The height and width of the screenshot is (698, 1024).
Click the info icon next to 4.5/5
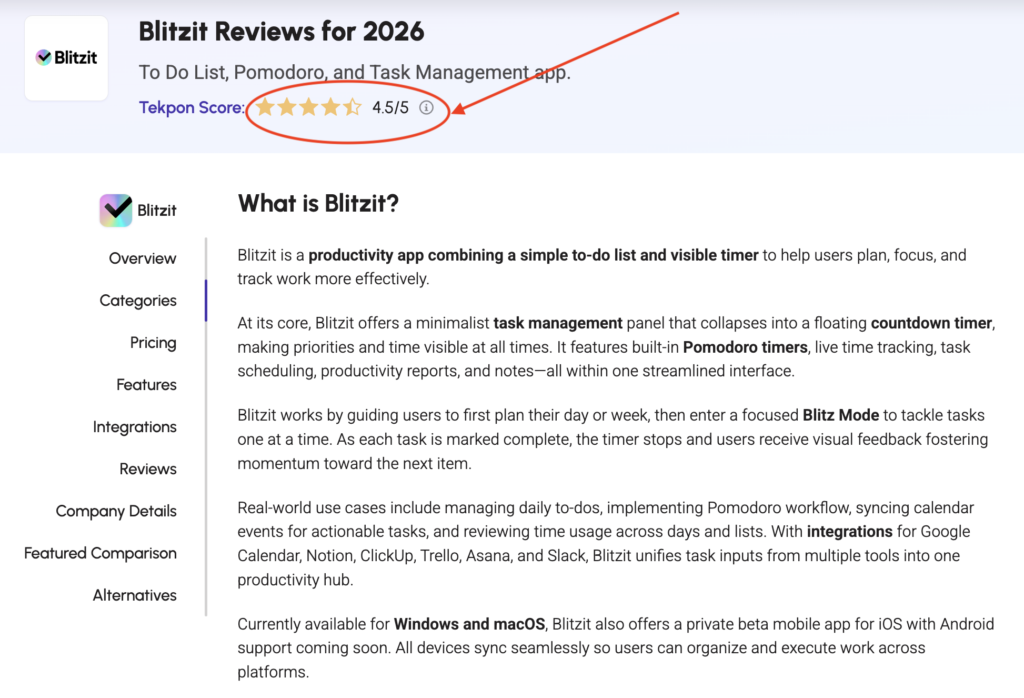(426, 107)
